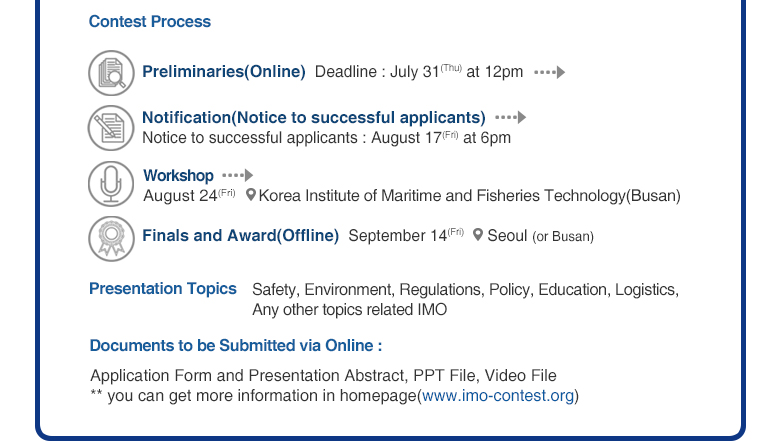780x441 pixels.
Task: Click the Finals and Award(Offline) heading
Action: coord(241,235)
